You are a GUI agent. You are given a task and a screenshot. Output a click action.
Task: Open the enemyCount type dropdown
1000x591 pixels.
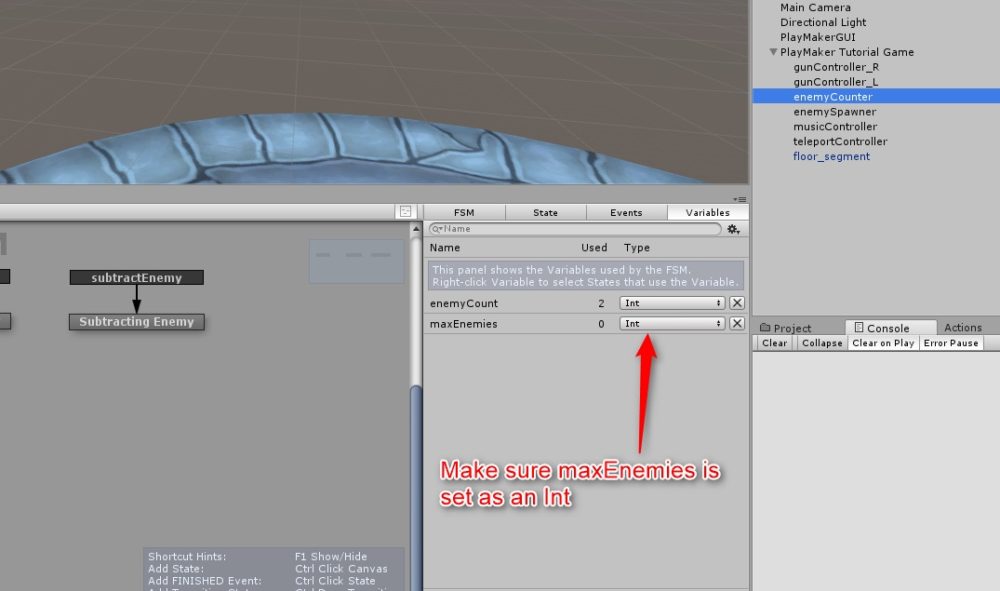(x=672, y=303)
